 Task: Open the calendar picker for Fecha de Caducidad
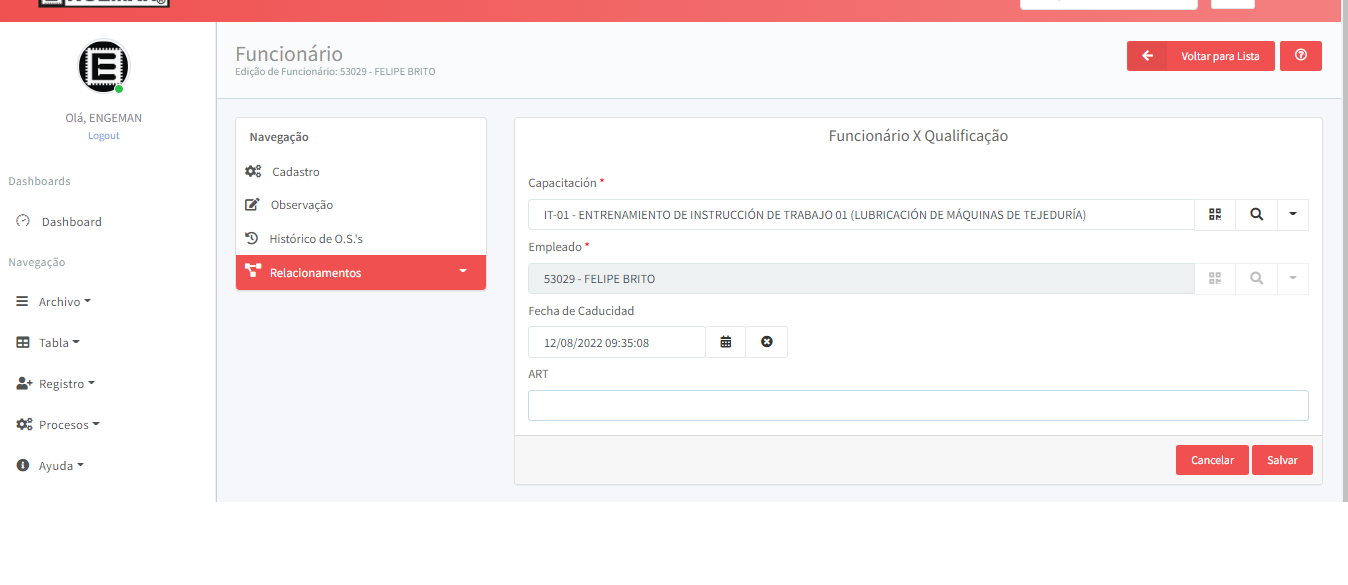[x=726, y=342]
